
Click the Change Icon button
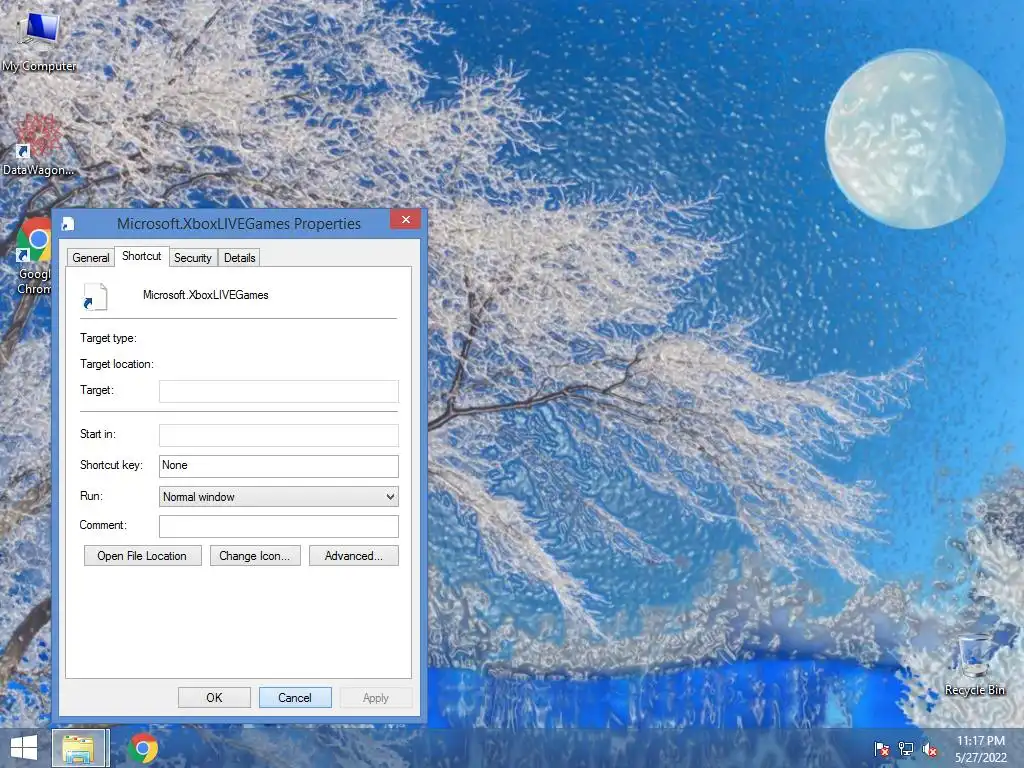pos(255,556)
